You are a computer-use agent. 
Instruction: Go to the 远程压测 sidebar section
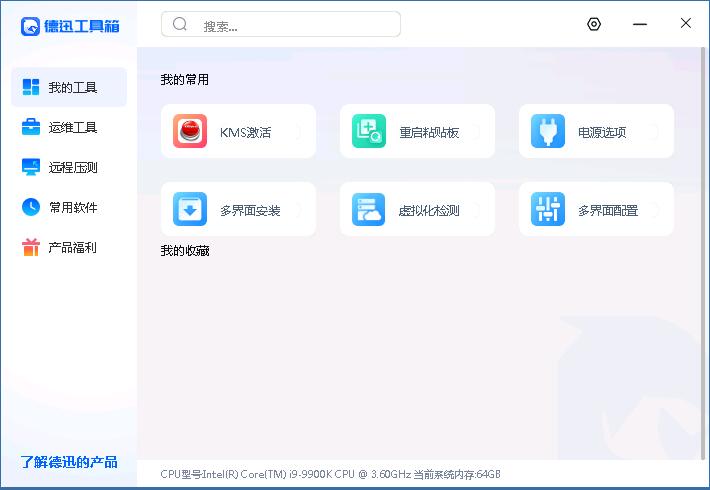coord(69,167)
